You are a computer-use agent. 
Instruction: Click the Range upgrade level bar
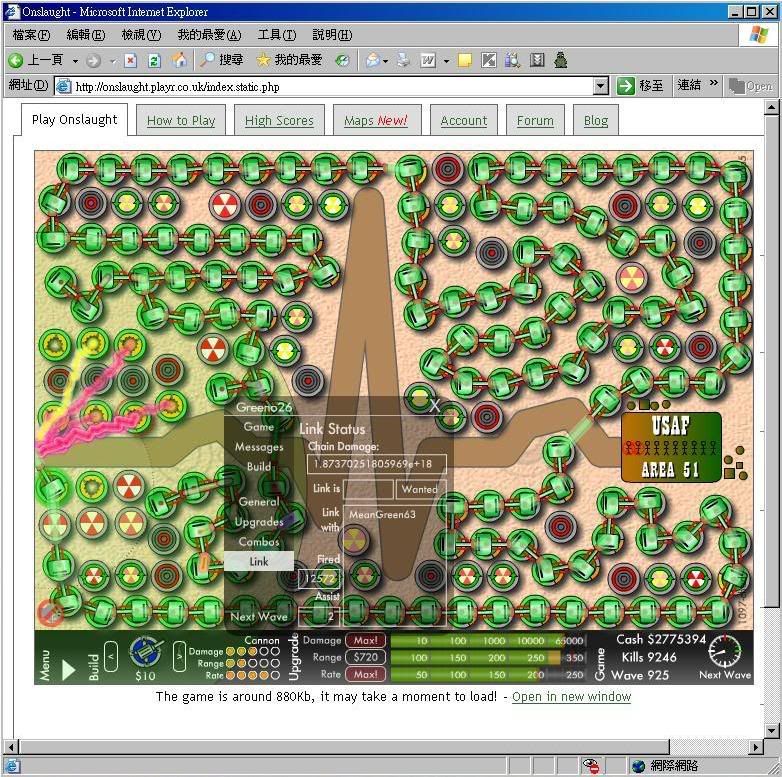[488, 657]
